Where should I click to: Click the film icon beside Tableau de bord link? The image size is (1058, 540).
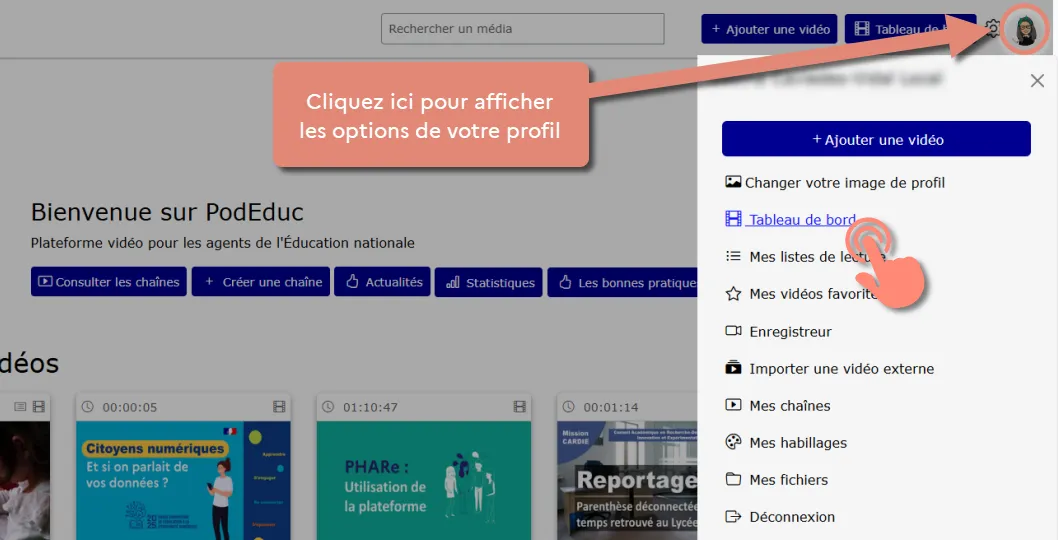pyautogui.click(x=733, y=219)
